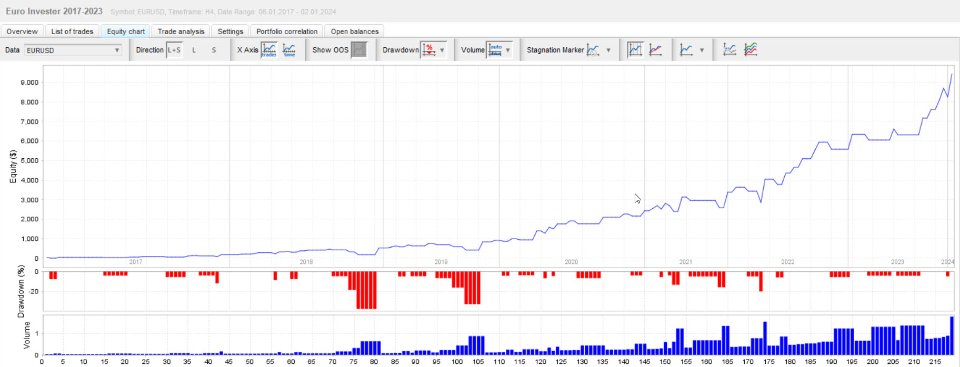Select L (long only) direction
This screenshot has width=960, height=367.
(x=194, y=50)
